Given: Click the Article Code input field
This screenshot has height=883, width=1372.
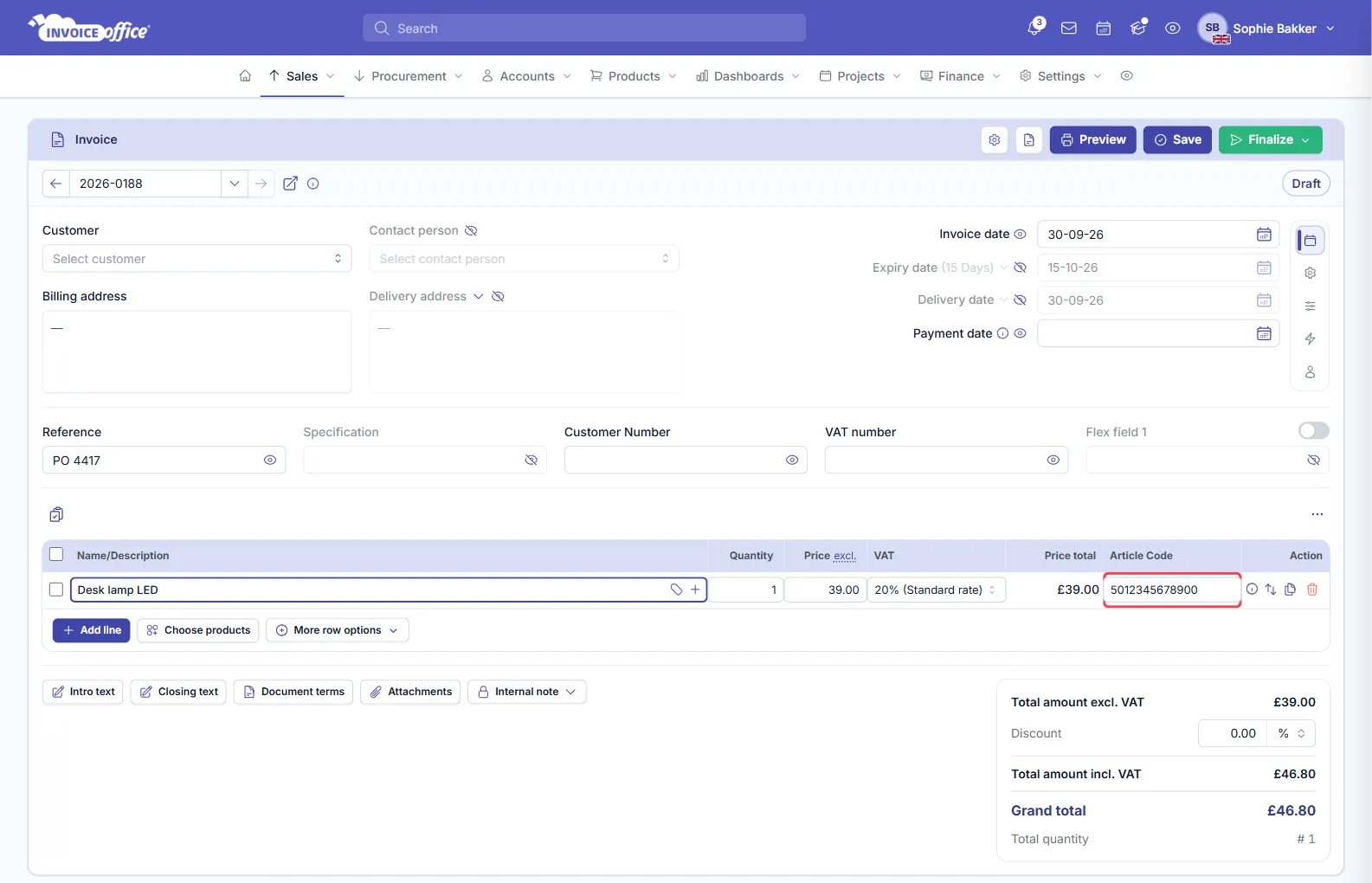Looking at the screenshot, I should coord(1172,590).
